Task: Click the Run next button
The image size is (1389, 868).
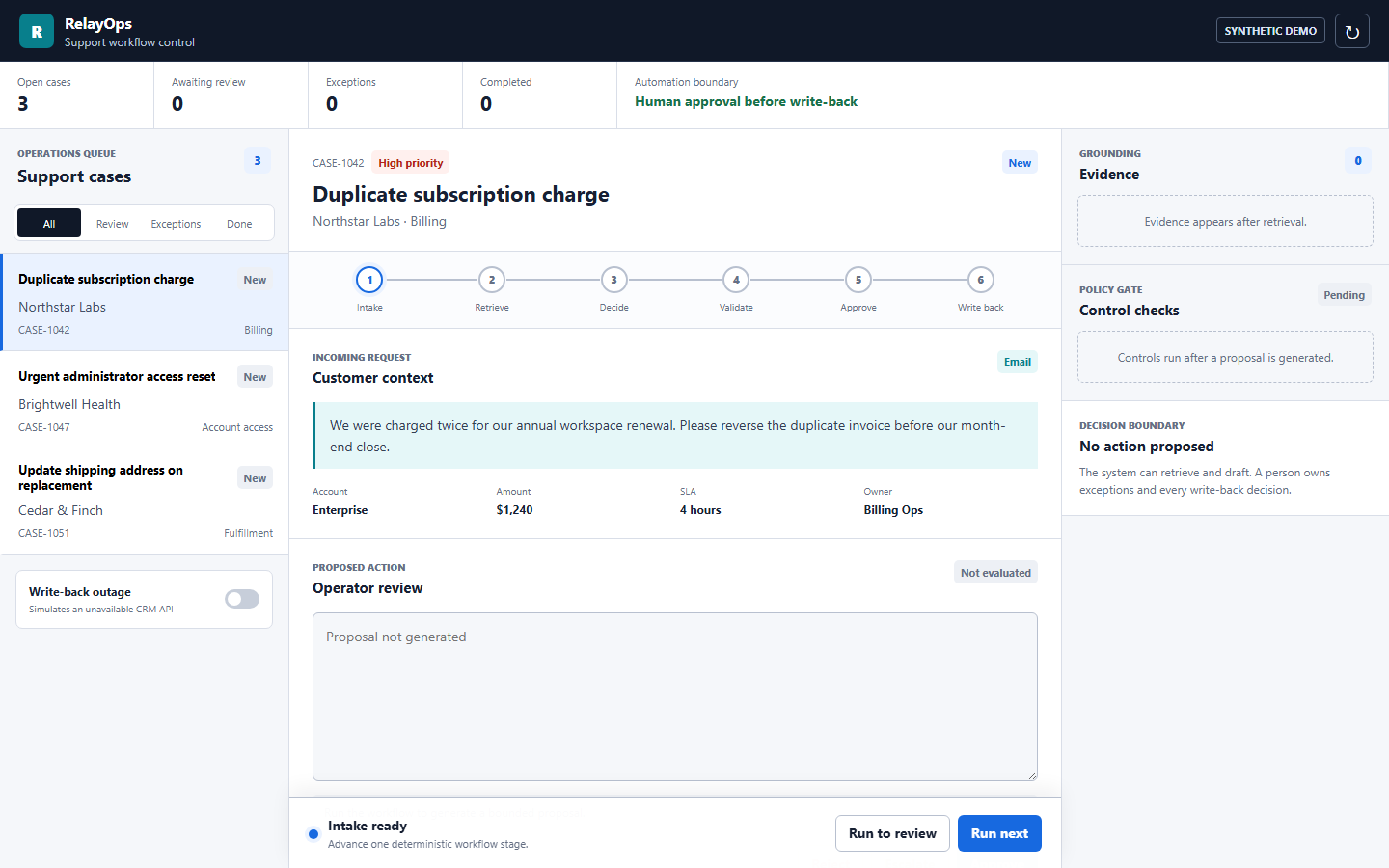Action: [x=999, y=833]
